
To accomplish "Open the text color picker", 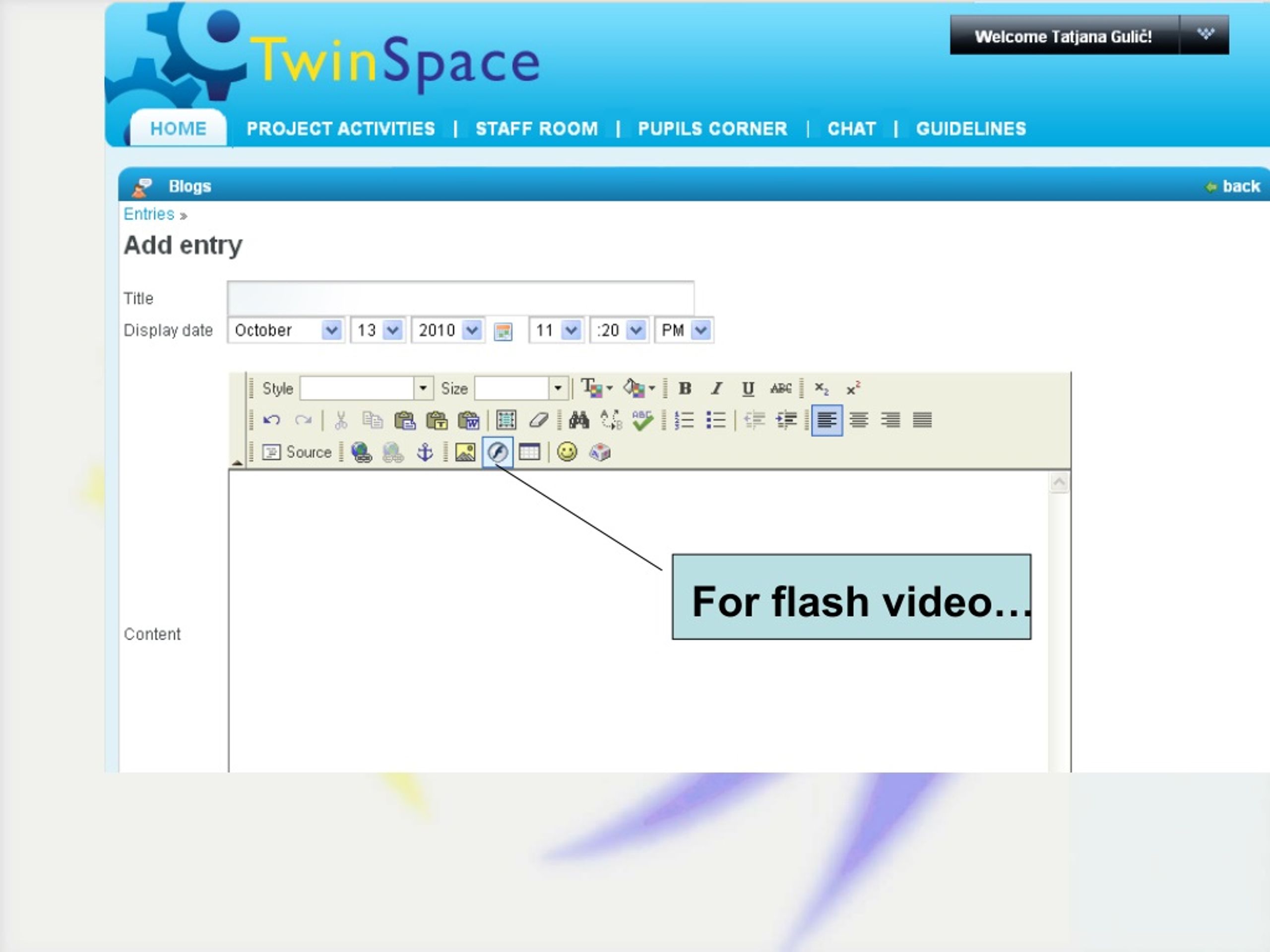I will (x=597, y=389).
